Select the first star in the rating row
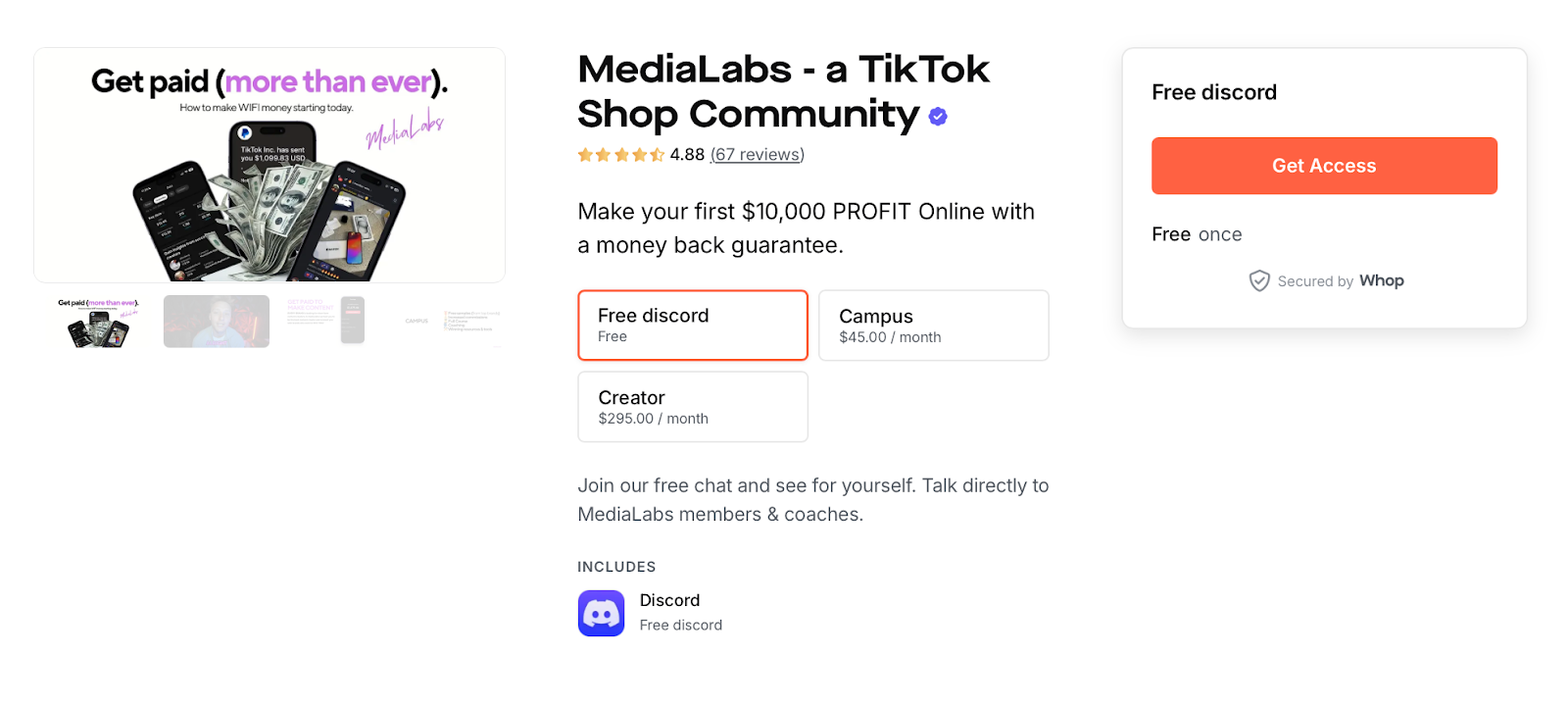 pos(583,154)
